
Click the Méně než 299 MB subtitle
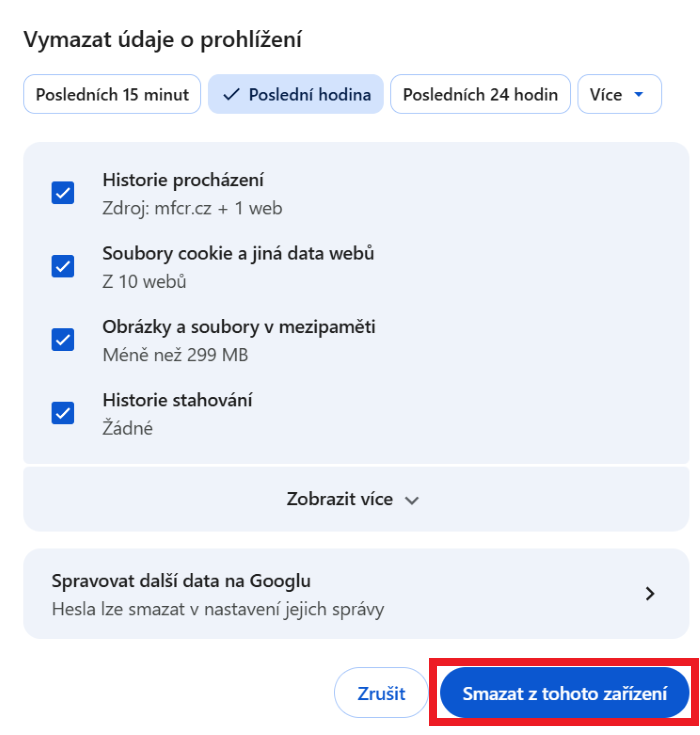(x=175, y=354)
